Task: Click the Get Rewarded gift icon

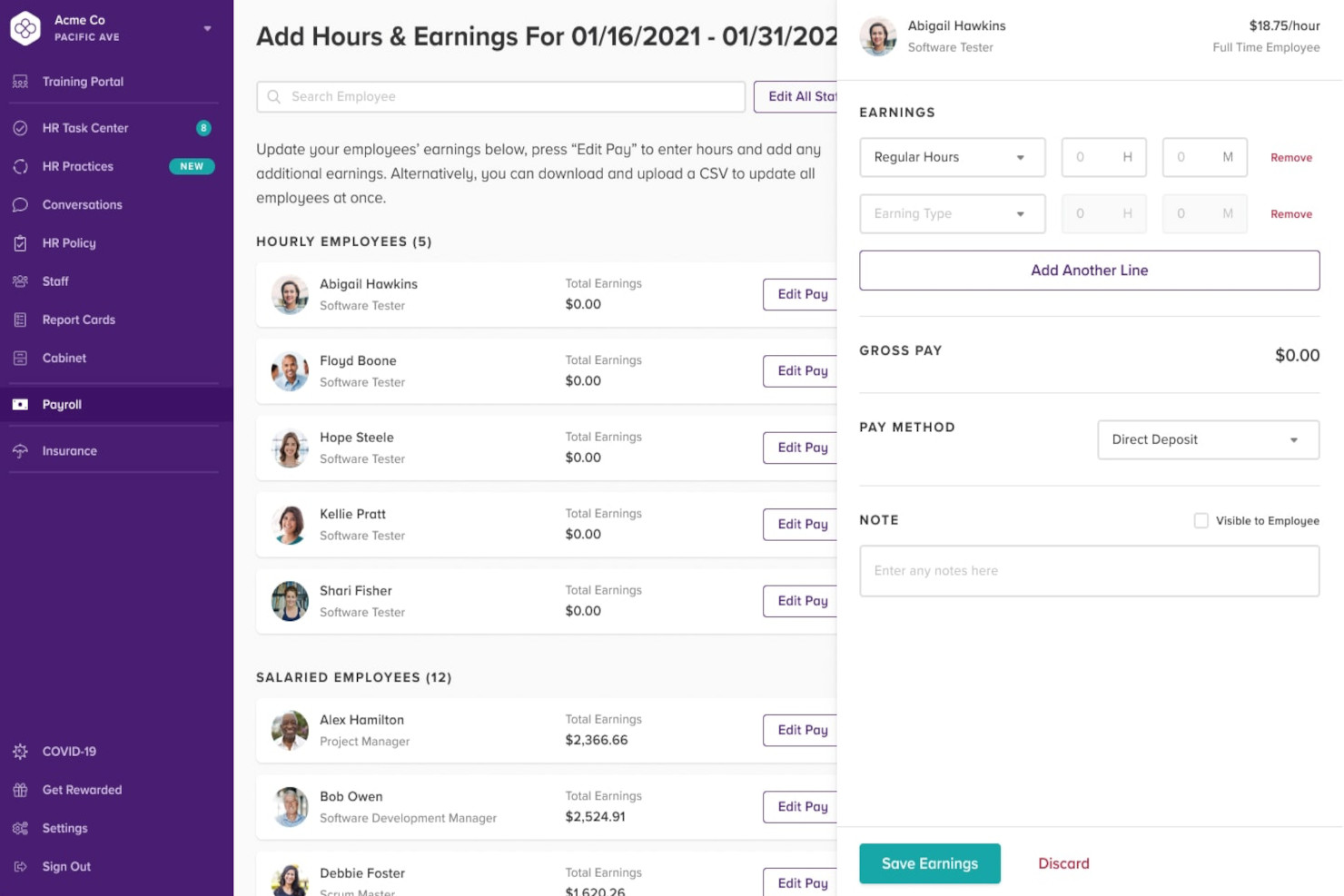Action: click(20, 790)
